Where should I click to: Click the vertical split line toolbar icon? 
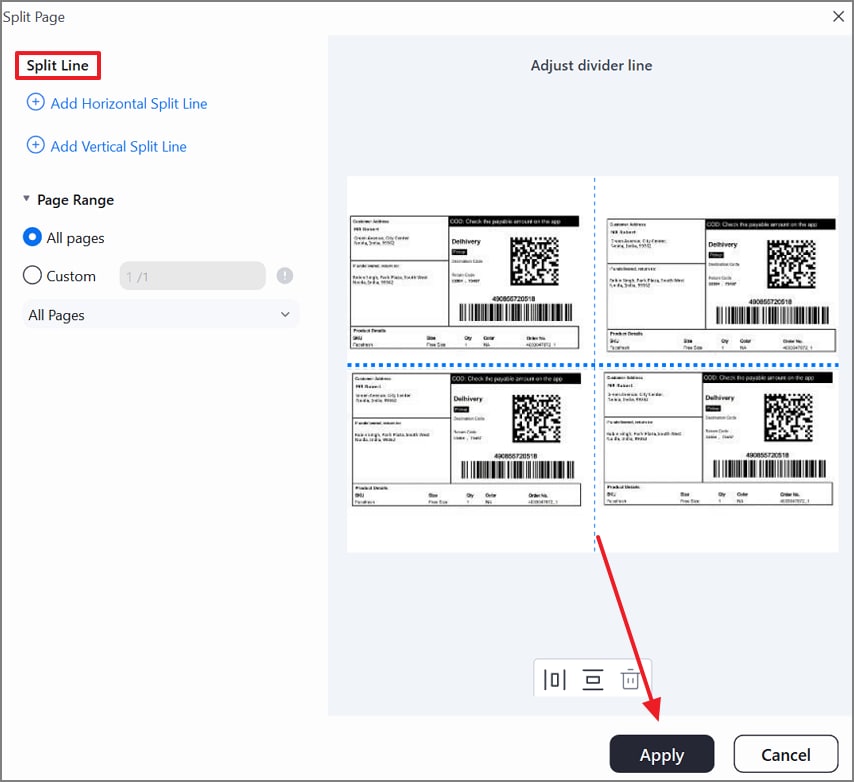[554, 680]
